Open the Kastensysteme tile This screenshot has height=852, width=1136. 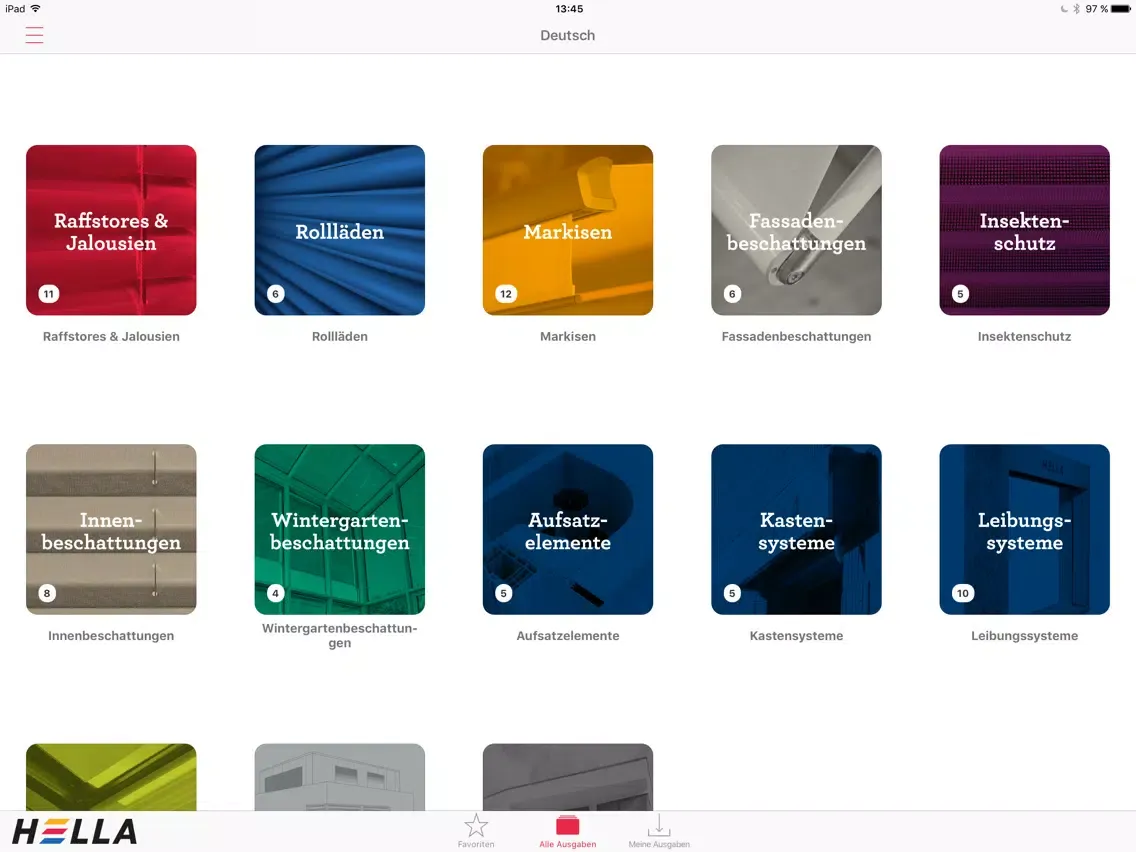(x=796, y=529)
